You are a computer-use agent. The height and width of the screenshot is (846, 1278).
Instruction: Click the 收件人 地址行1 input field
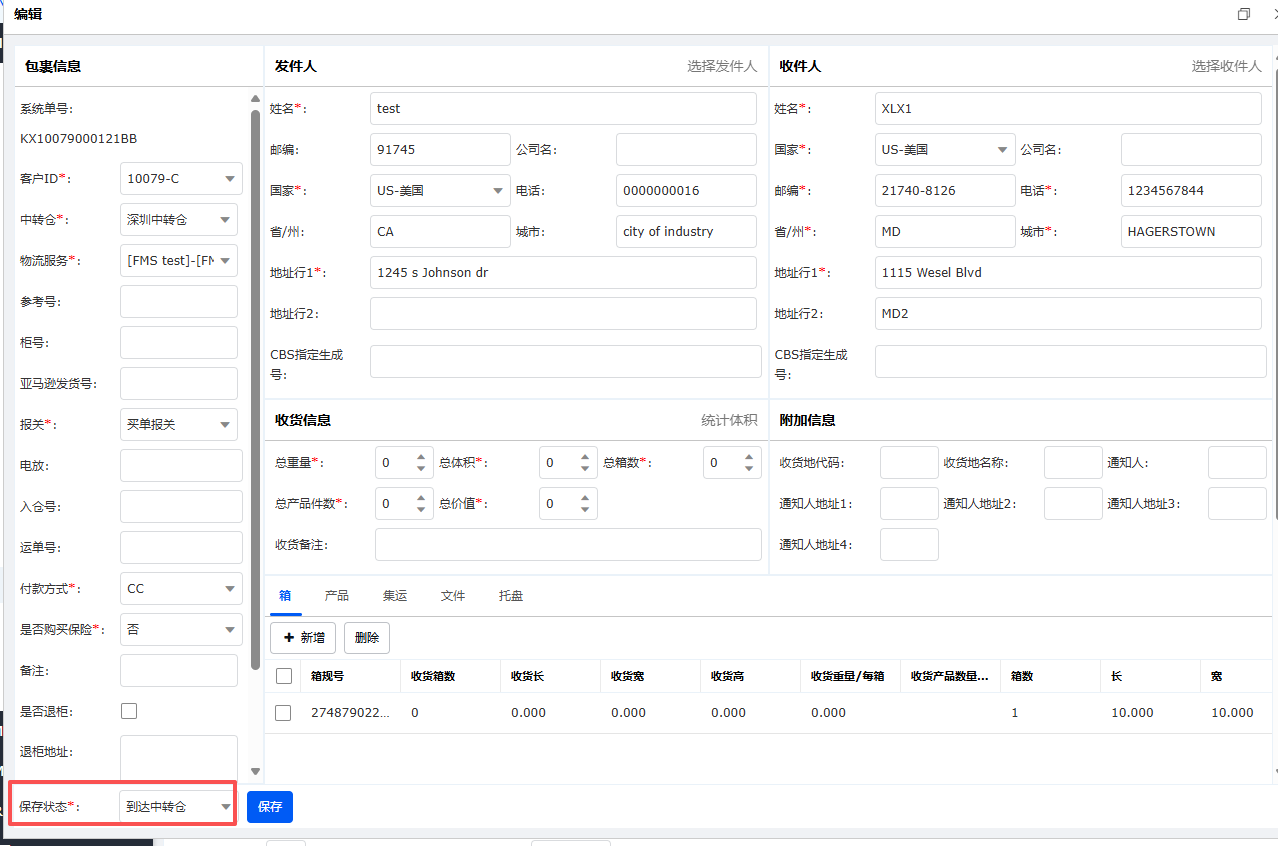pos(1067,272)
